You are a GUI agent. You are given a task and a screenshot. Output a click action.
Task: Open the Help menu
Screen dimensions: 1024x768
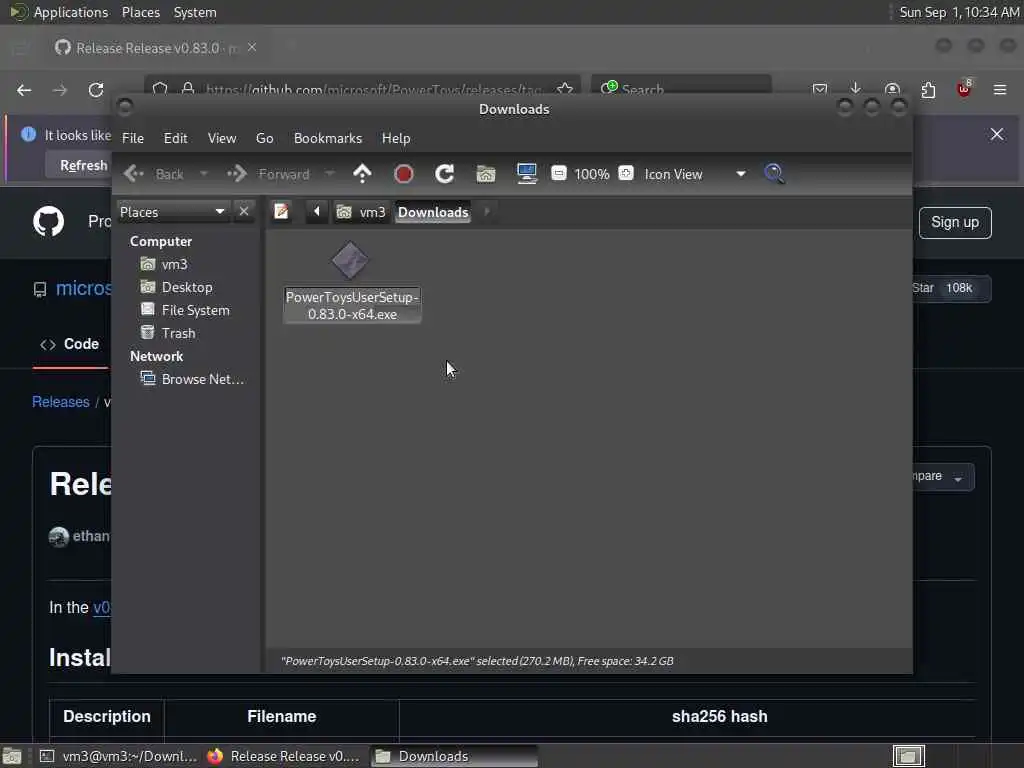coord(396,138)
